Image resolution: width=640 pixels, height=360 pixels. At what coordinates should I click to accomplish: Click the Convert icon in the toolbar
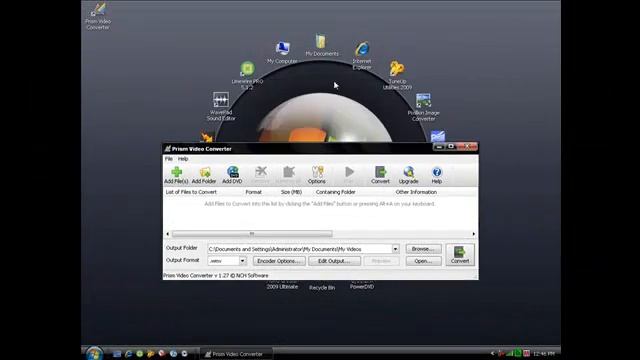coord(380,175)
